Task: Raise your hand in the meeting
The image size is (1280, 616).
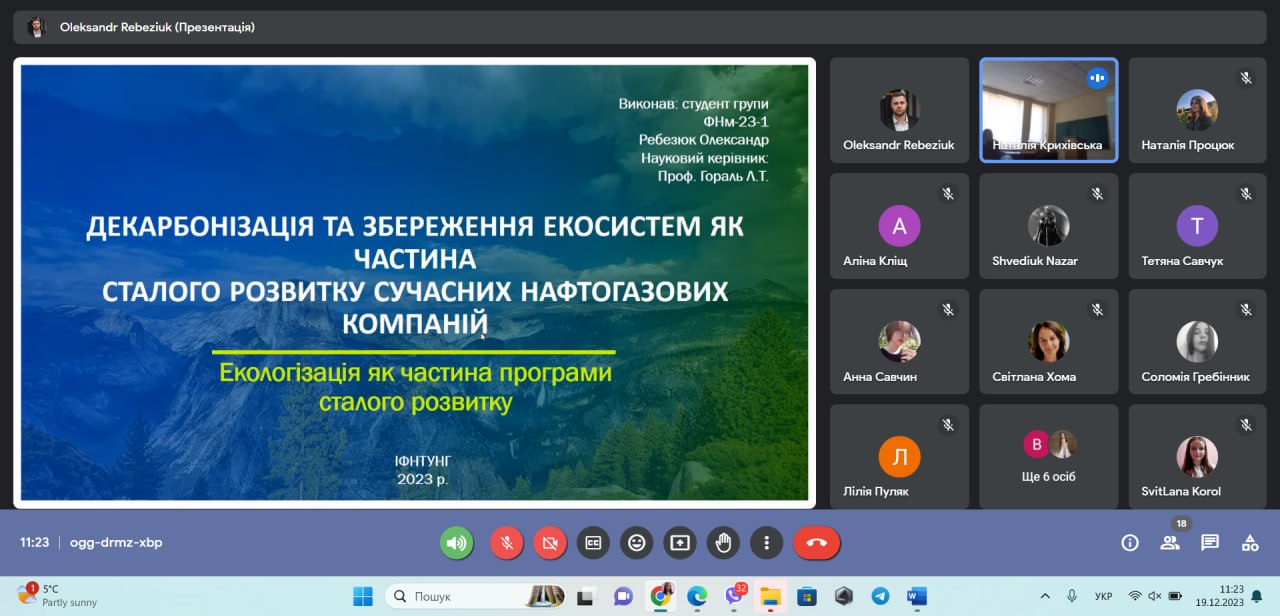Action: (723, 542)
